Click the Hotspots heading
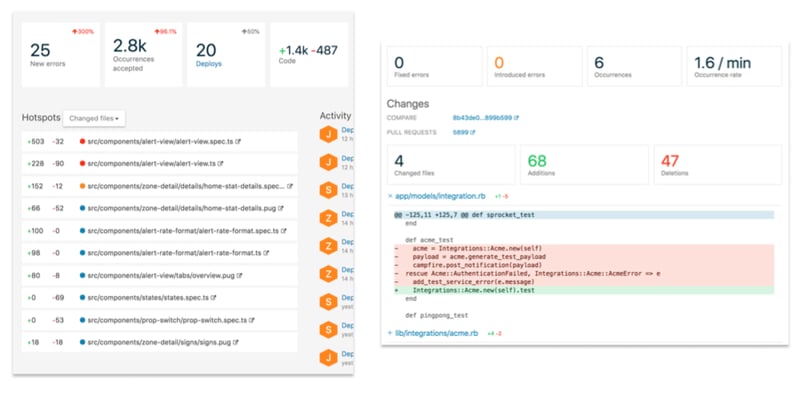This screenshot has height=396, width=800. point(41,117)
